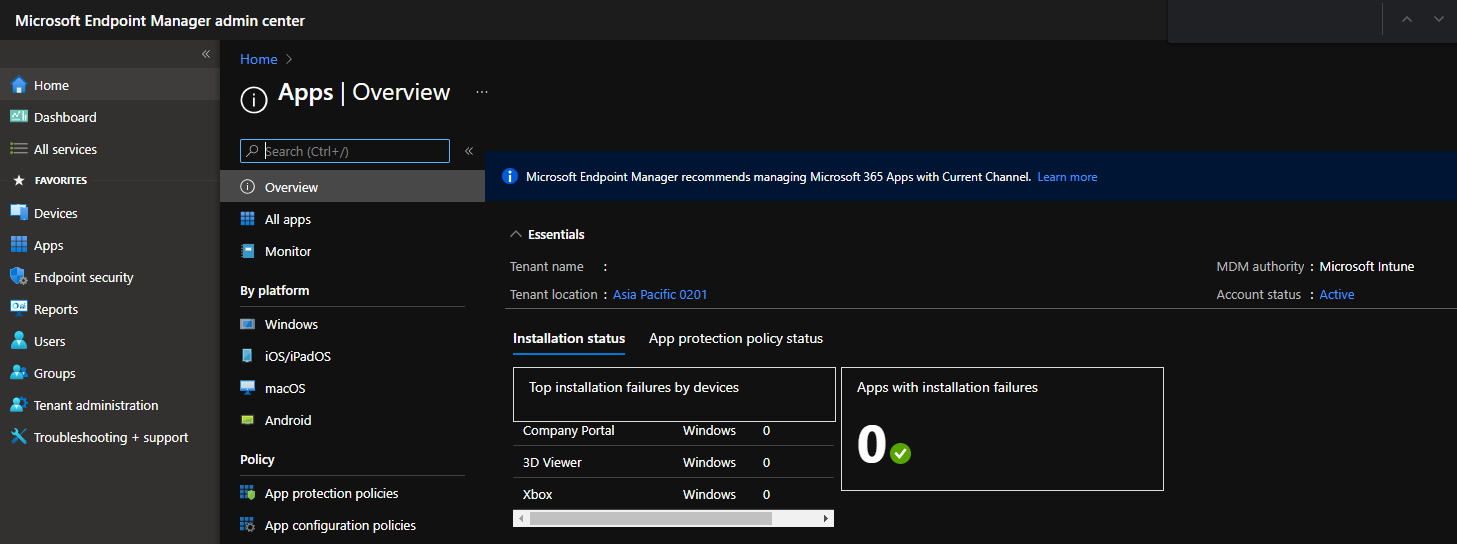The width and height of the screenshot is (1457, 544).
Task: Click the macOS platform icon
Action: coord(248,388)
